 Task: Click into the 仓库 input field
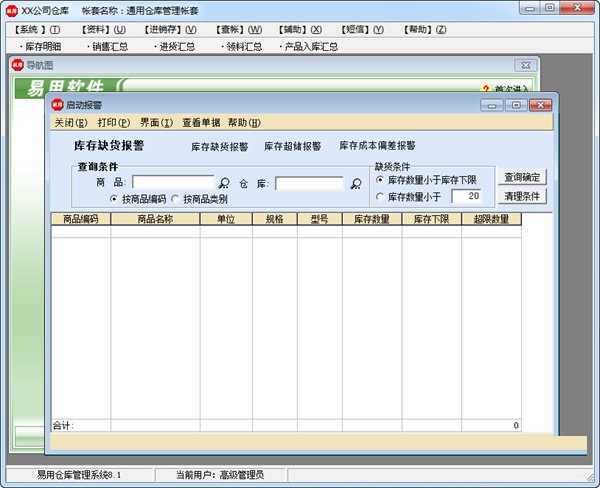coord(309,183)
